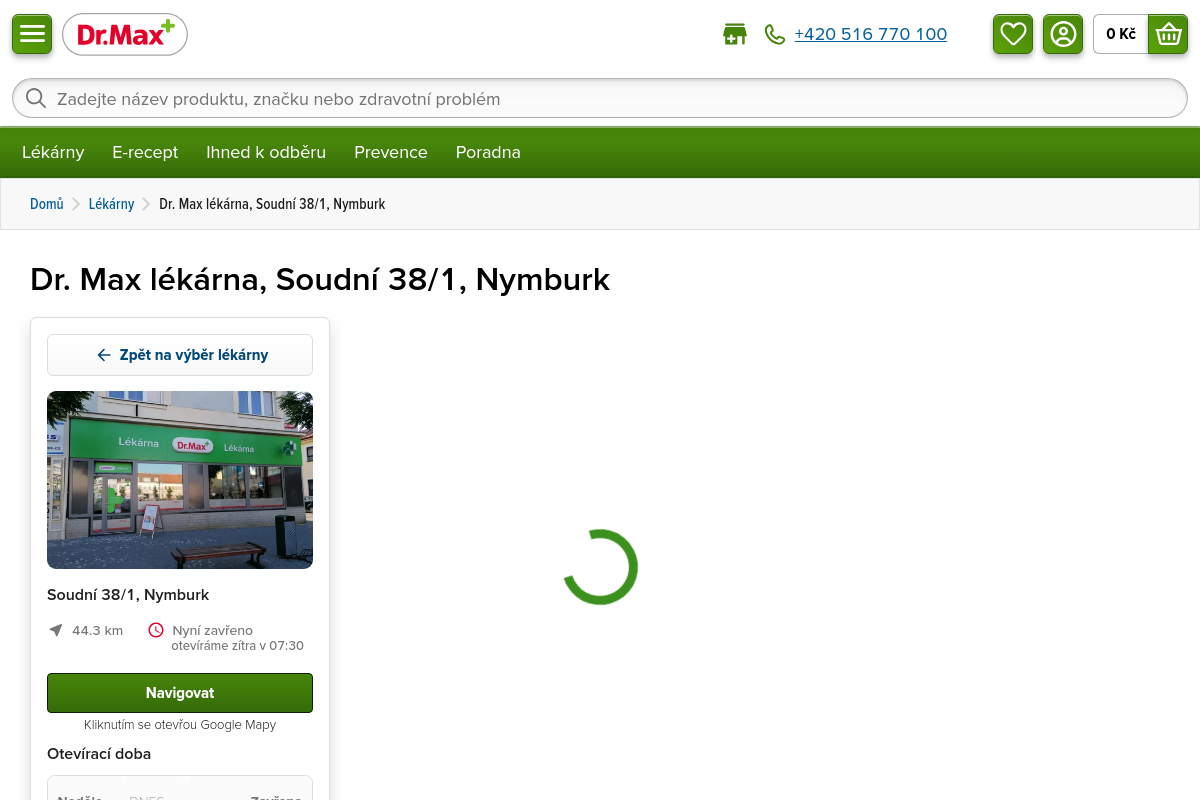The width and height of the screenshot is (1200, 800).
Task: Click the Otevírací doba heading
Action: click(x=99, y=754)
